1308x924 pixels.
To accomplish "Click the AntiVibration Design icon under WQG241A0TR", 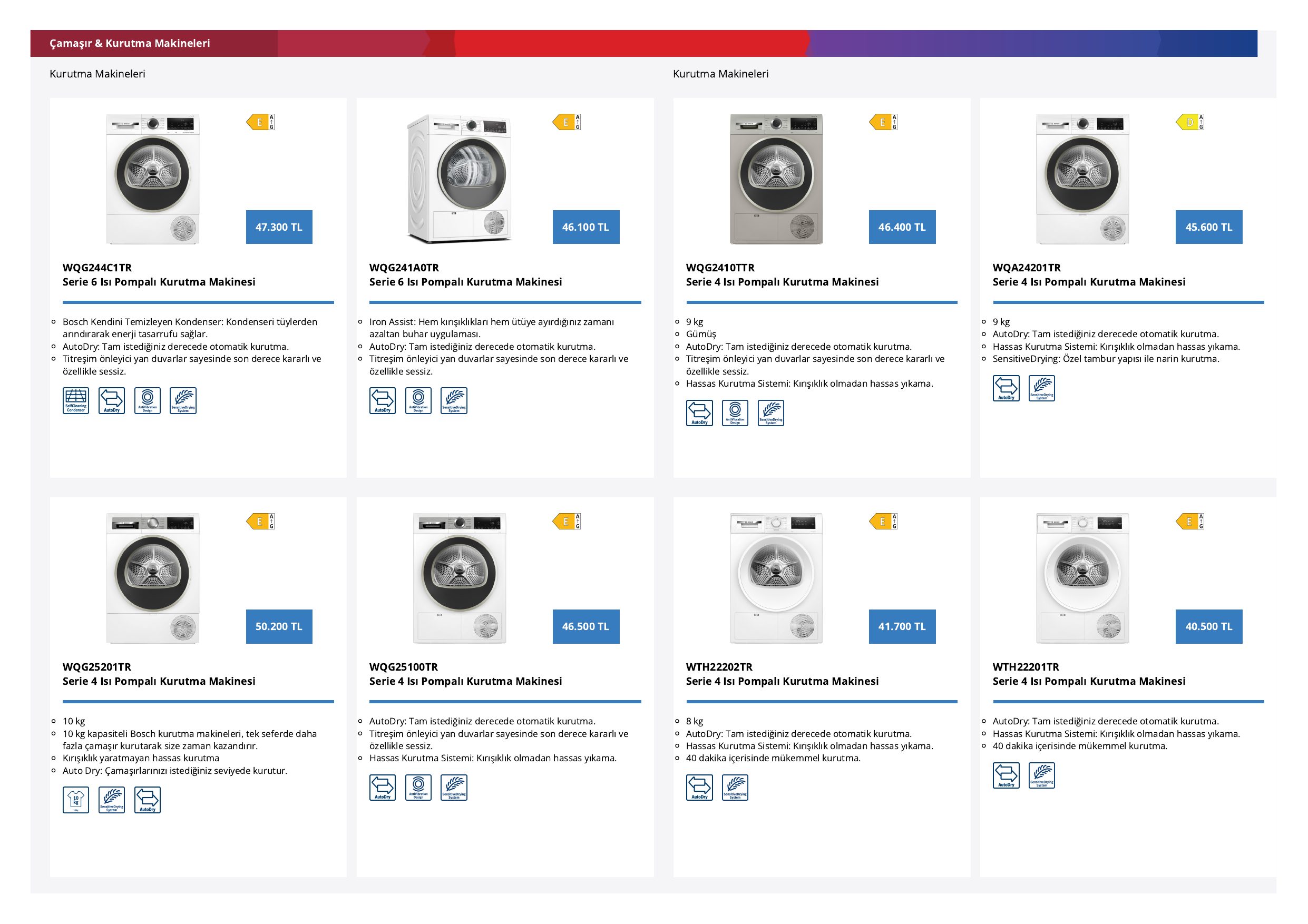I will 418,400.
